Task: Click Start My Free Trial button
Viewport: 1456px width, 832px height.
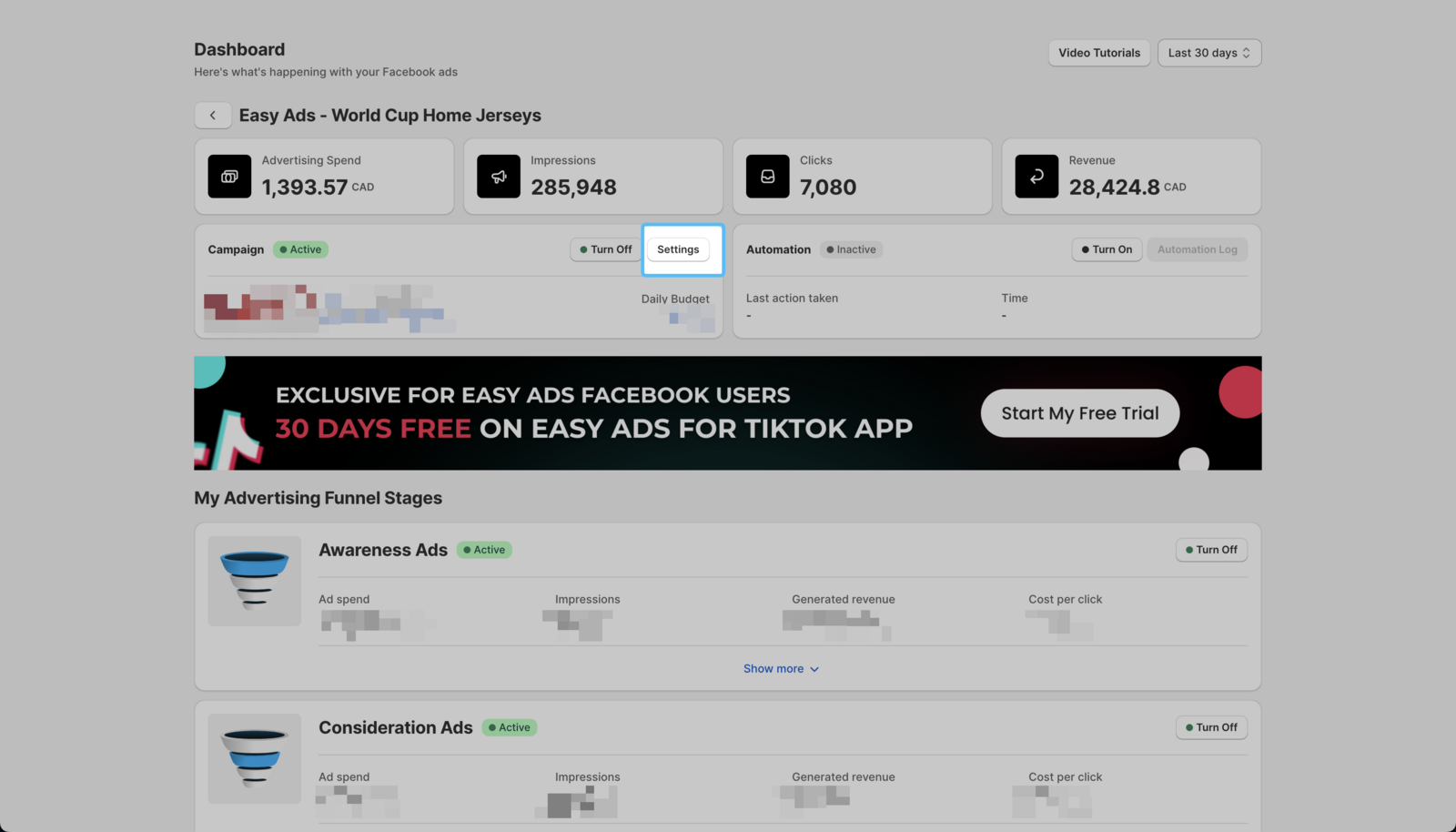Action: 1079,413
